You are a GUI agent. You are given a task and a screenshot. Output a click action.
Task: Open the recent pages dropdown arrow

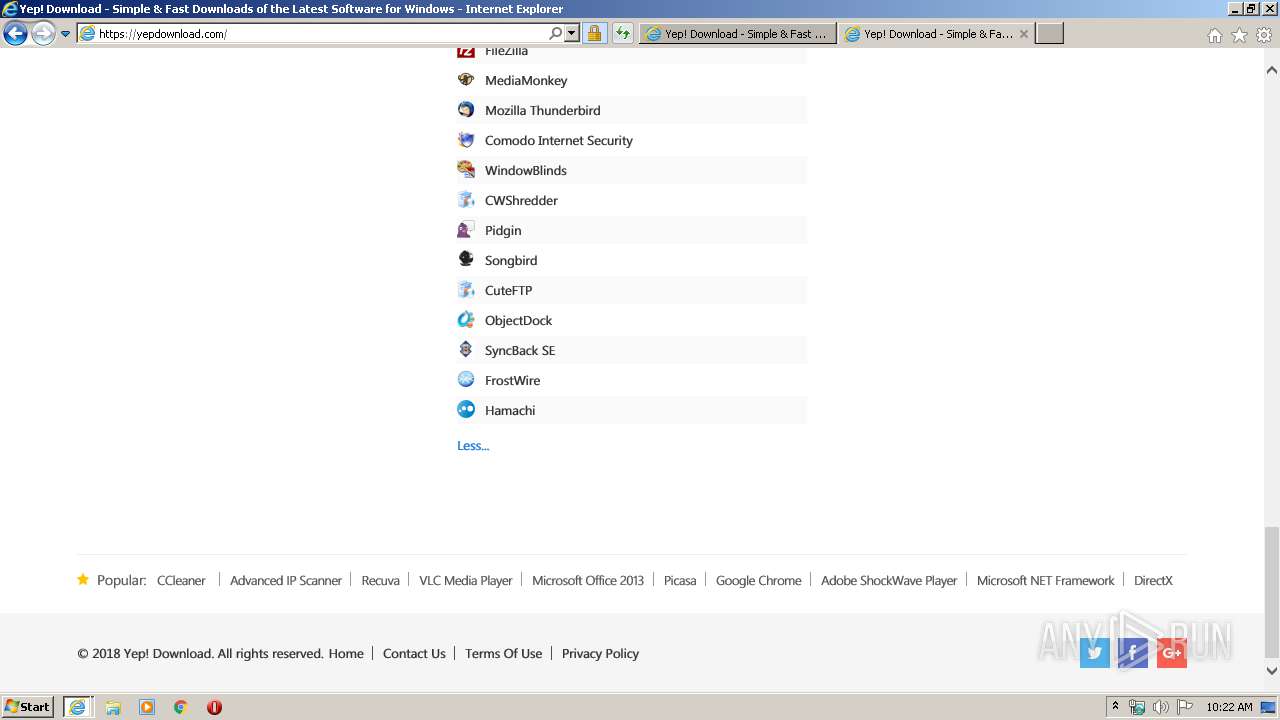coord(65,33)
